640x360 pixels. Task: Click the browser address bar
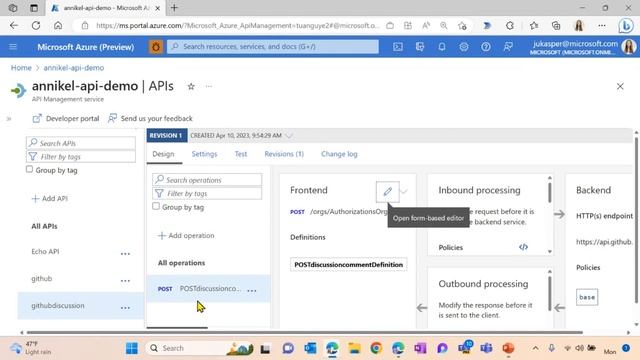[x=238, y=25]
